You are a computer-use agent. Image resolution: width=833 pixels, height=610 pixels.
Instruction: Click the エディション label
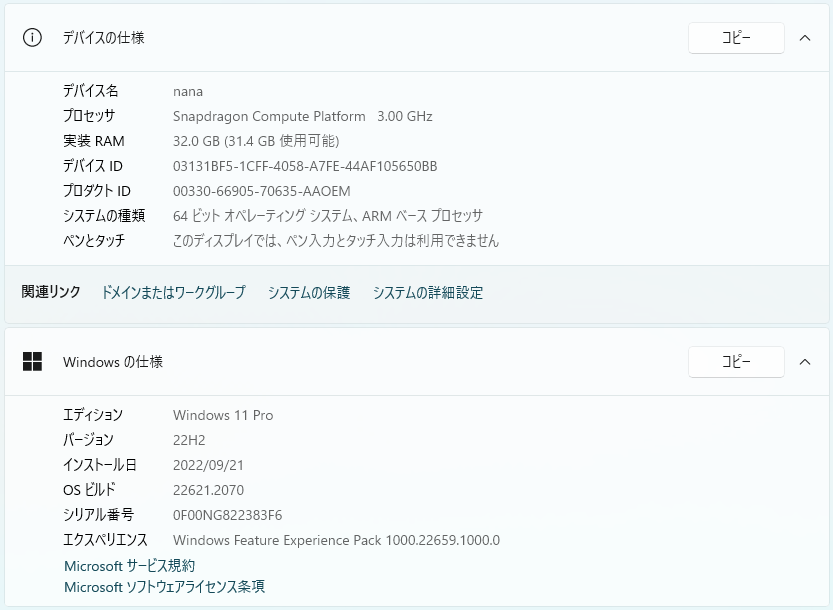(93, 416)
